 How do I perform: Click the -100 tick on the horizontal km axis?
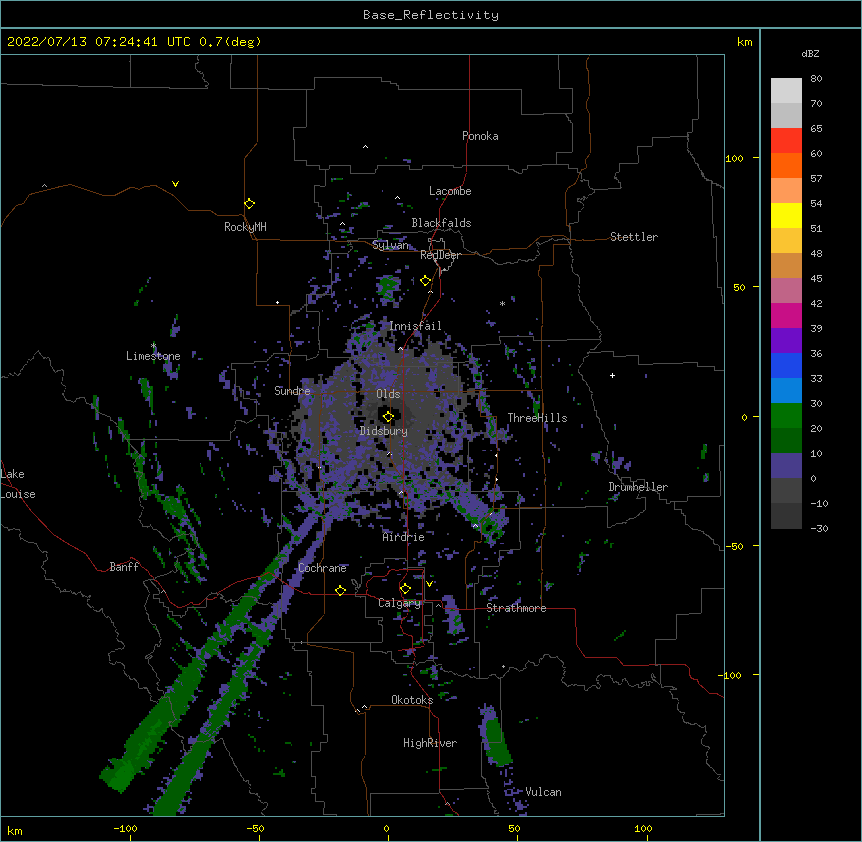(x=125, y=828)
